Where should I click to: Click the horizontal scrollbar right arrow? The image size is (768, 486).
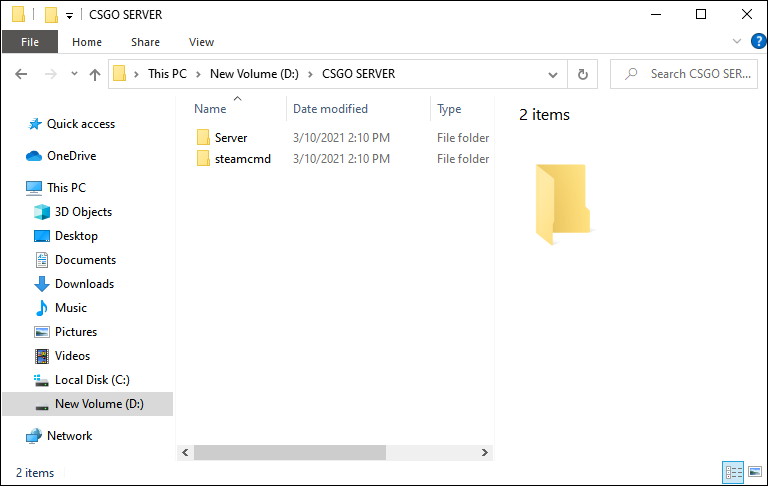[484, 452]
